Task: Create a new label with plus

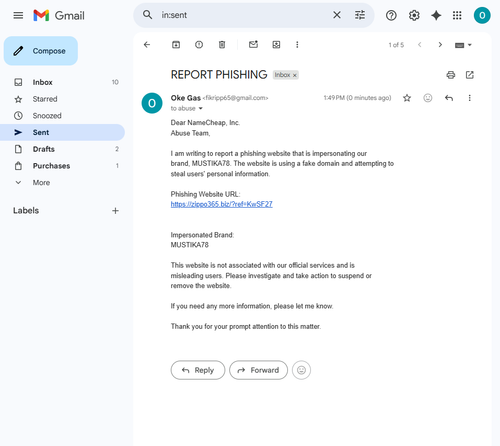Action: click(115, 211)
